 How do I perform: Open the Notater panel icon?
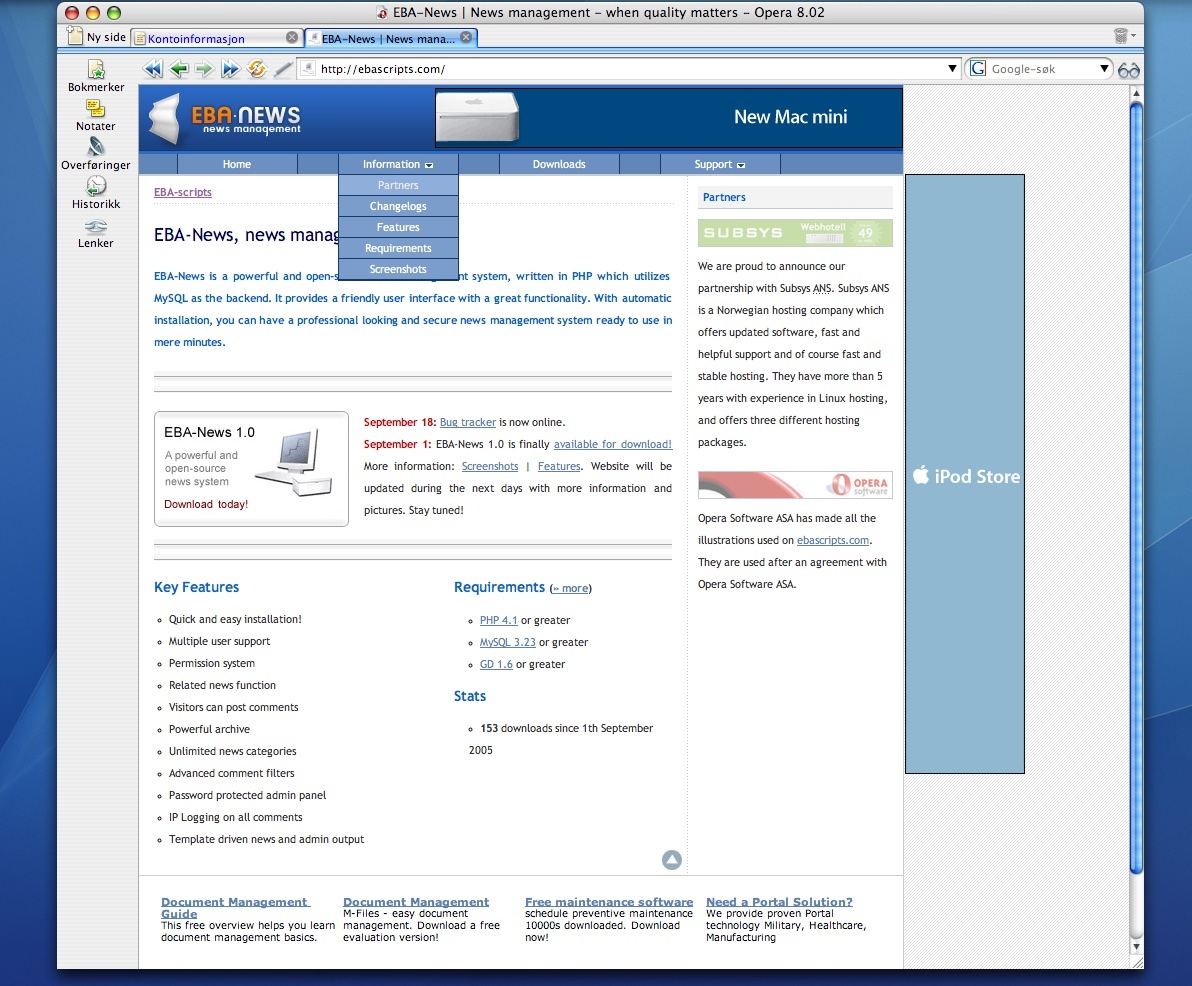tap(96, 109)
